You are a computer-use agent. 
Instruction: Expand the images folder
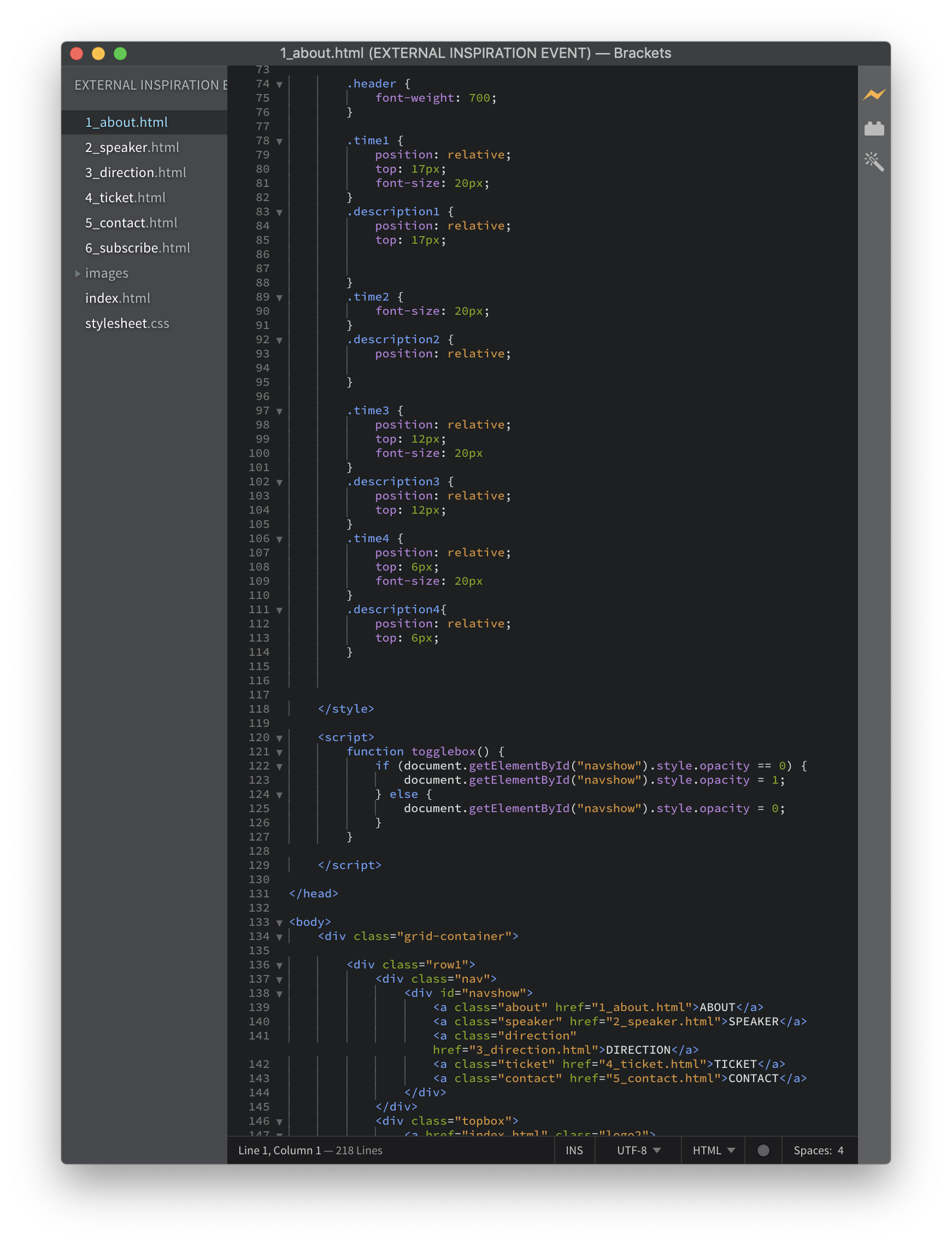[x=78, y=273]
